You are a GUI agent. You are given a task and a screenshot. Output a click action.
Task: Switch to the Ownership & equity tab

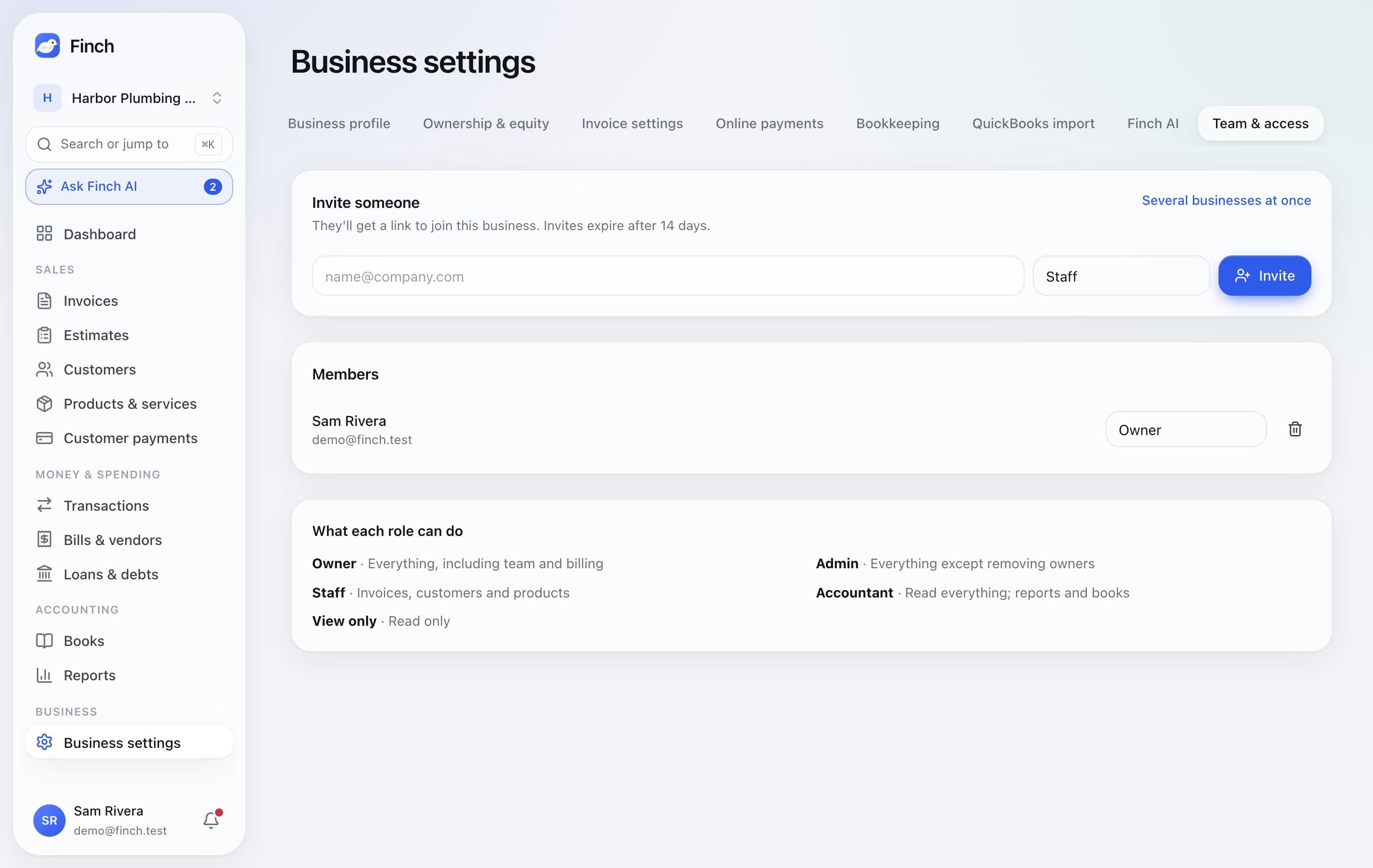tap(486, 123)
